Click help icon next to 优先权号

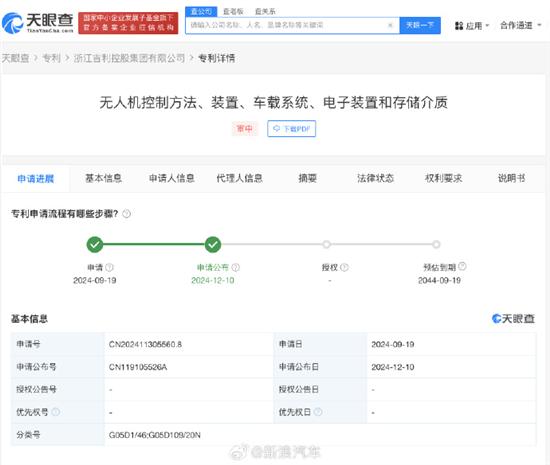pos(56,412)
